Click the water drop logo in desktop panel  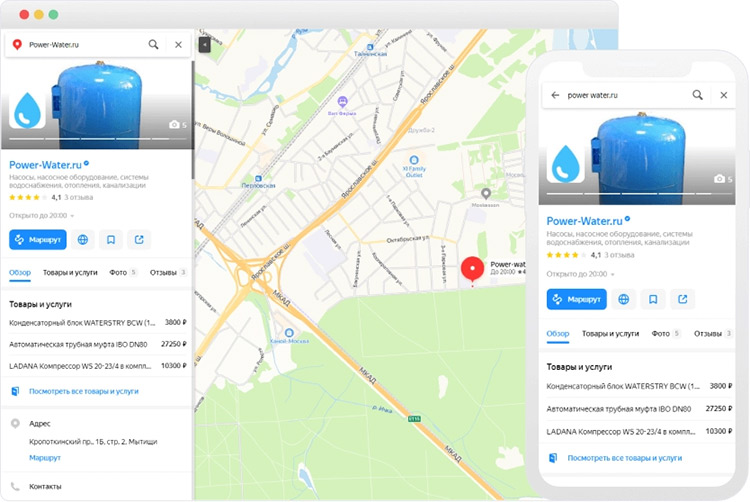[x=27, y=109]
